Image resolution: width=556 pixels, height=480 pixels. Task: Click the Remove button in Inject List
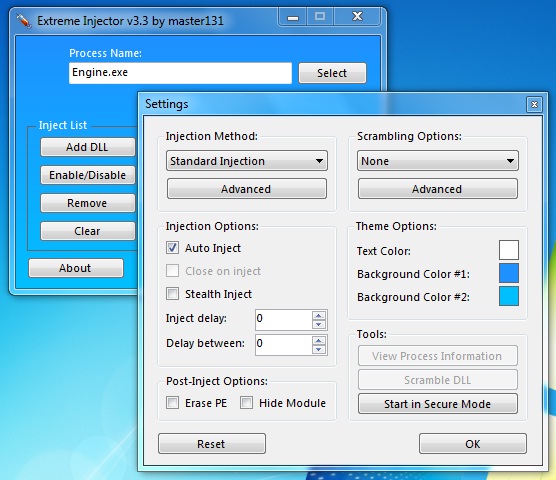88,203
